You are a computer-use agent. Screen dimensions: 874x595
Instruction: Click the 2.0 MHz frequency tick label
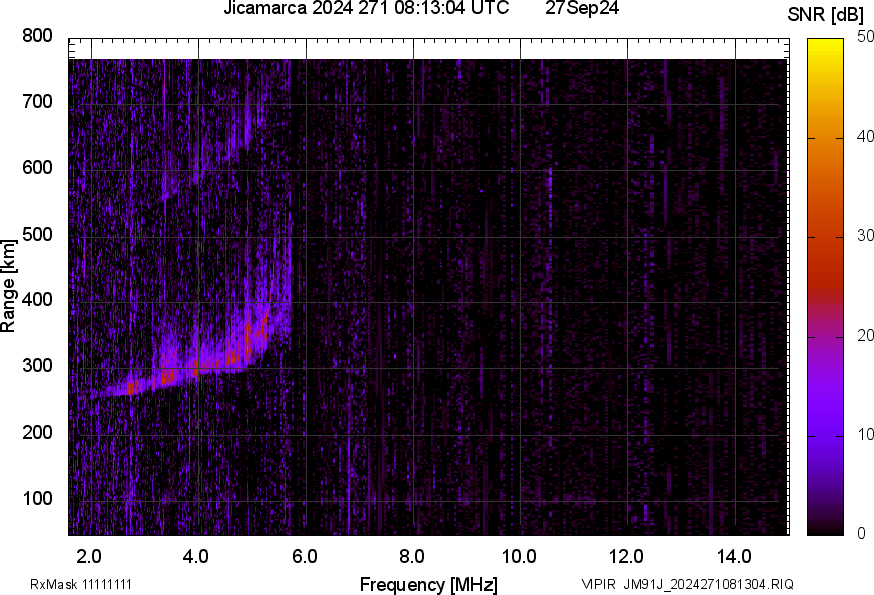89,556
